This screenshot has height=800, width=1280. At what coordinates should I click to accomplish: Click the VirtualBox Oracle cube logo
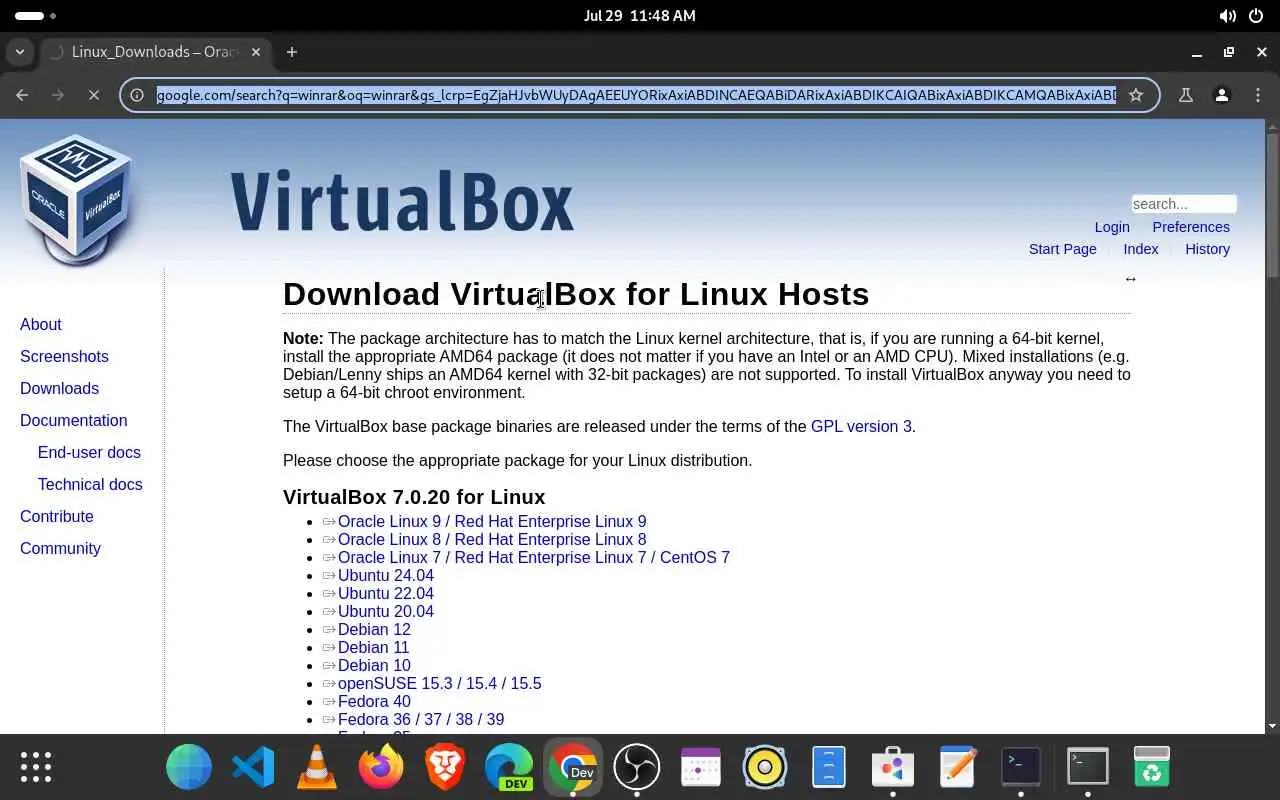pos(75,200)
